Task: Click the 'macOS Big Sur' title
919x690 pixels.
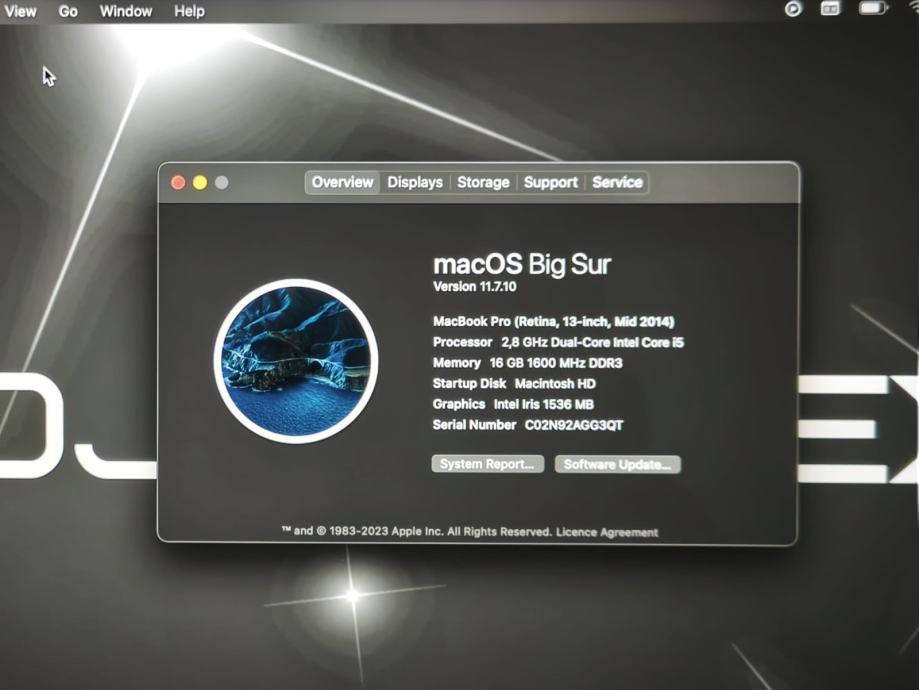Action: [522, 264]
